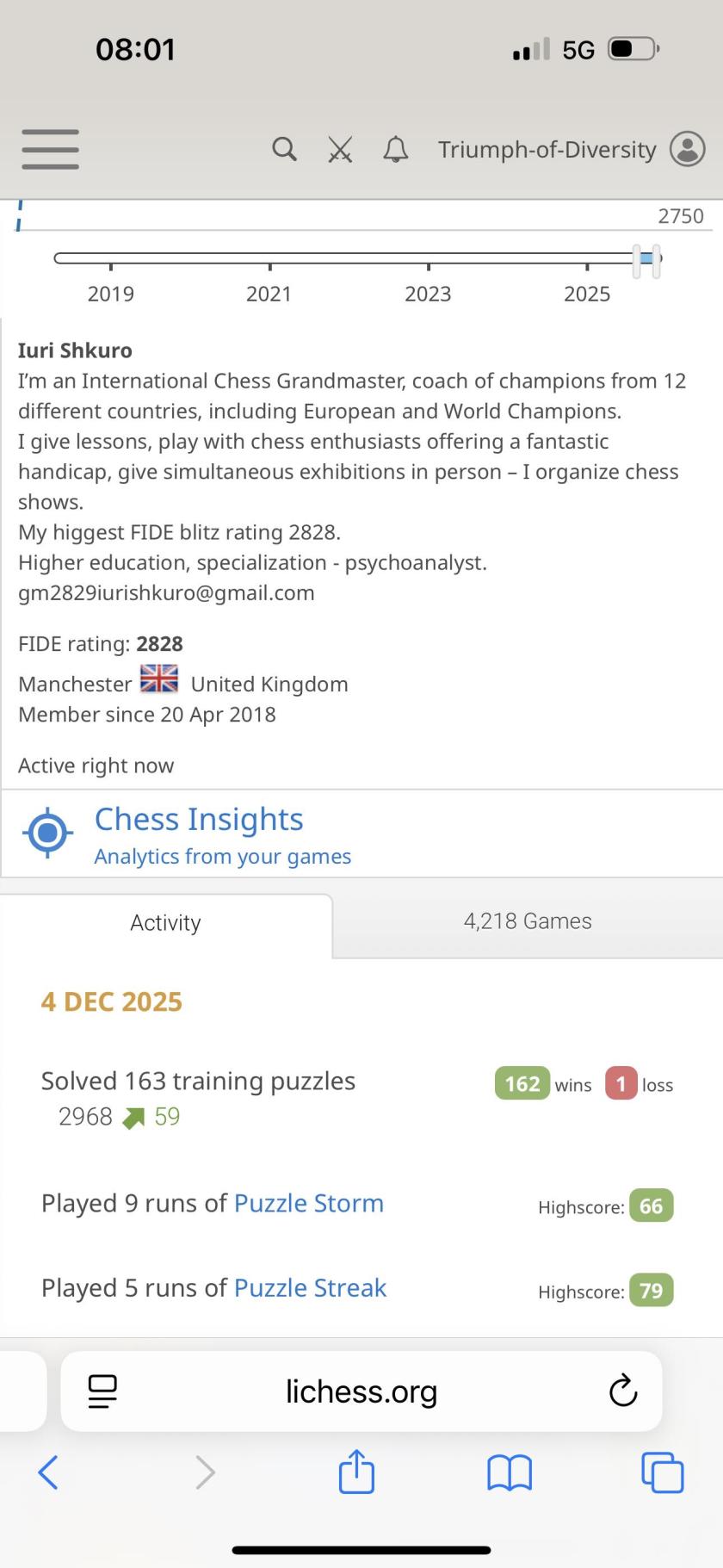Open the Puzzle Storm link

pyautogui.click(x=308, y=1203)
